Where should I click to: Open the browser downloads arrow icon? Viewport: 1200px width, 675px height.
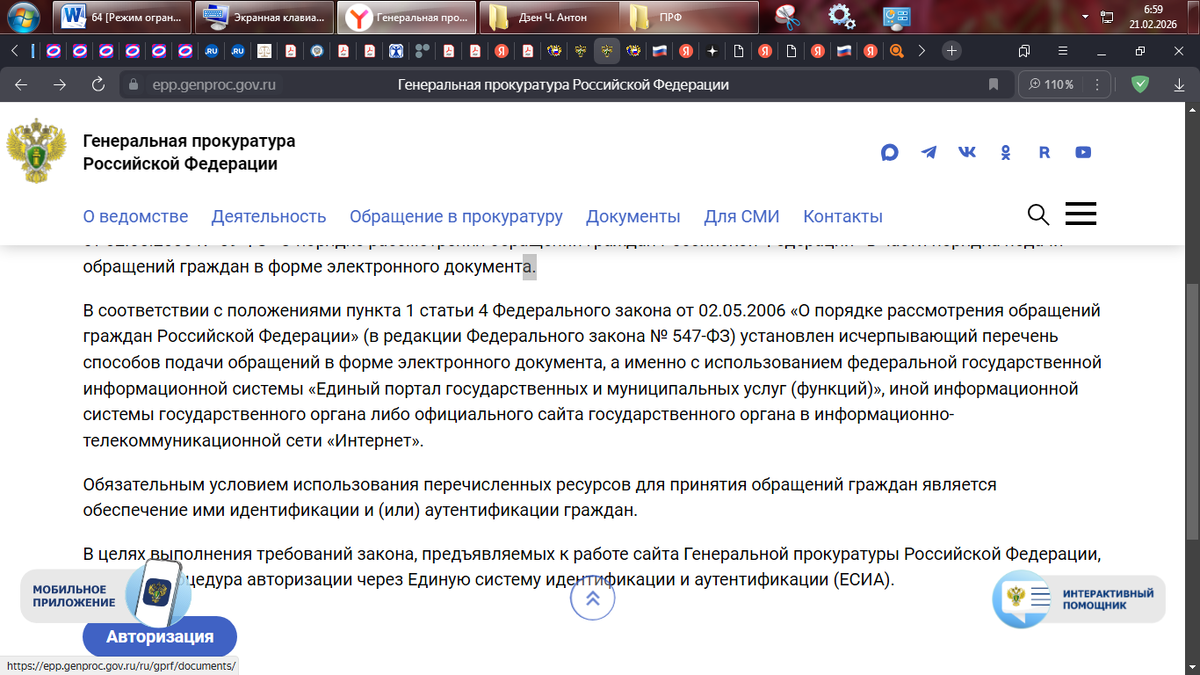pos(1179,85)
